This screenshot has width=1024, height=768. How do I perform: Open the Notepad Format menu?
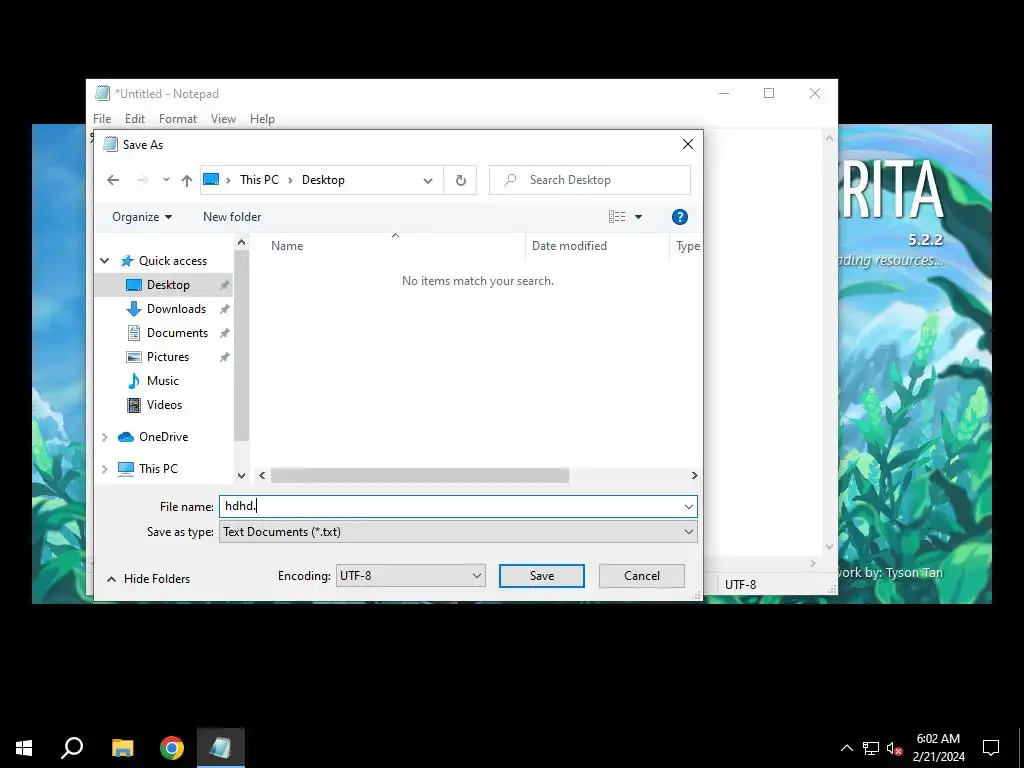pos(178,119)
